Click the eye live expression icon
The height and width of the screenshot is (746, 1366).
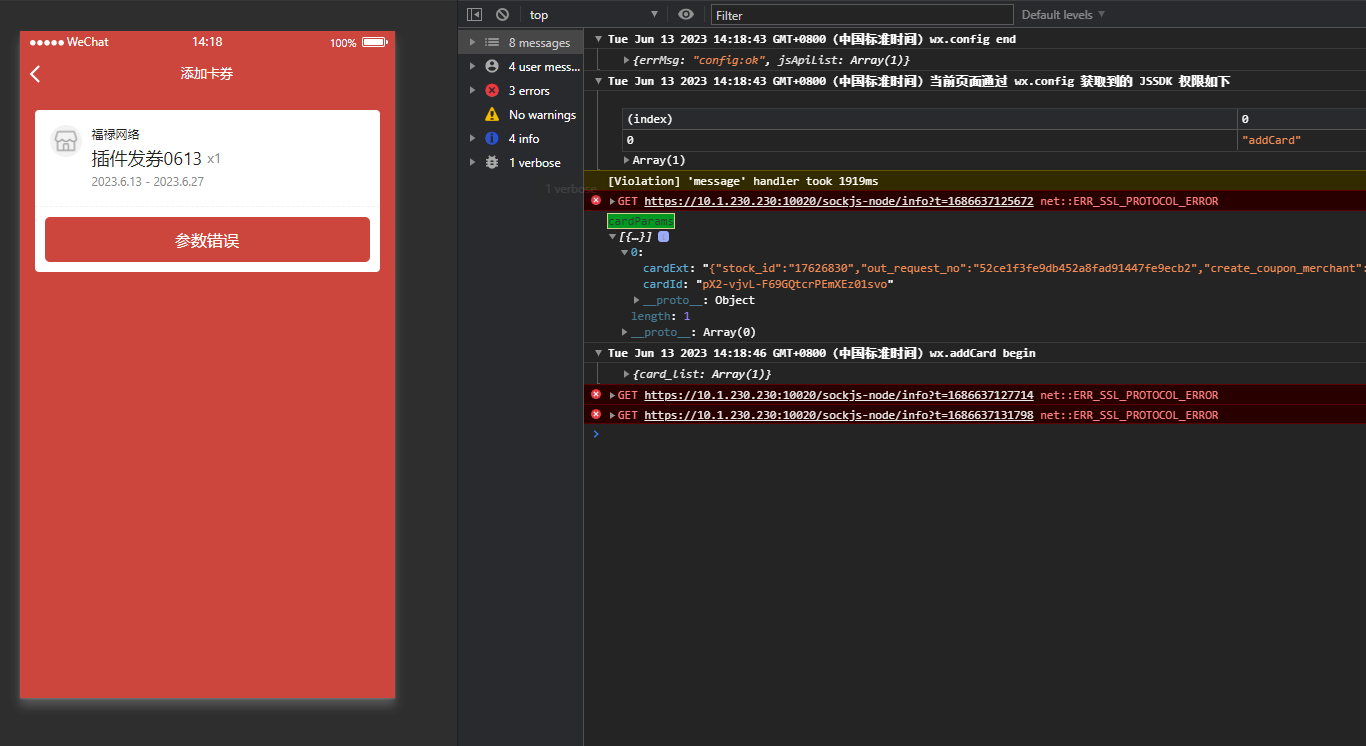(686, 15)
